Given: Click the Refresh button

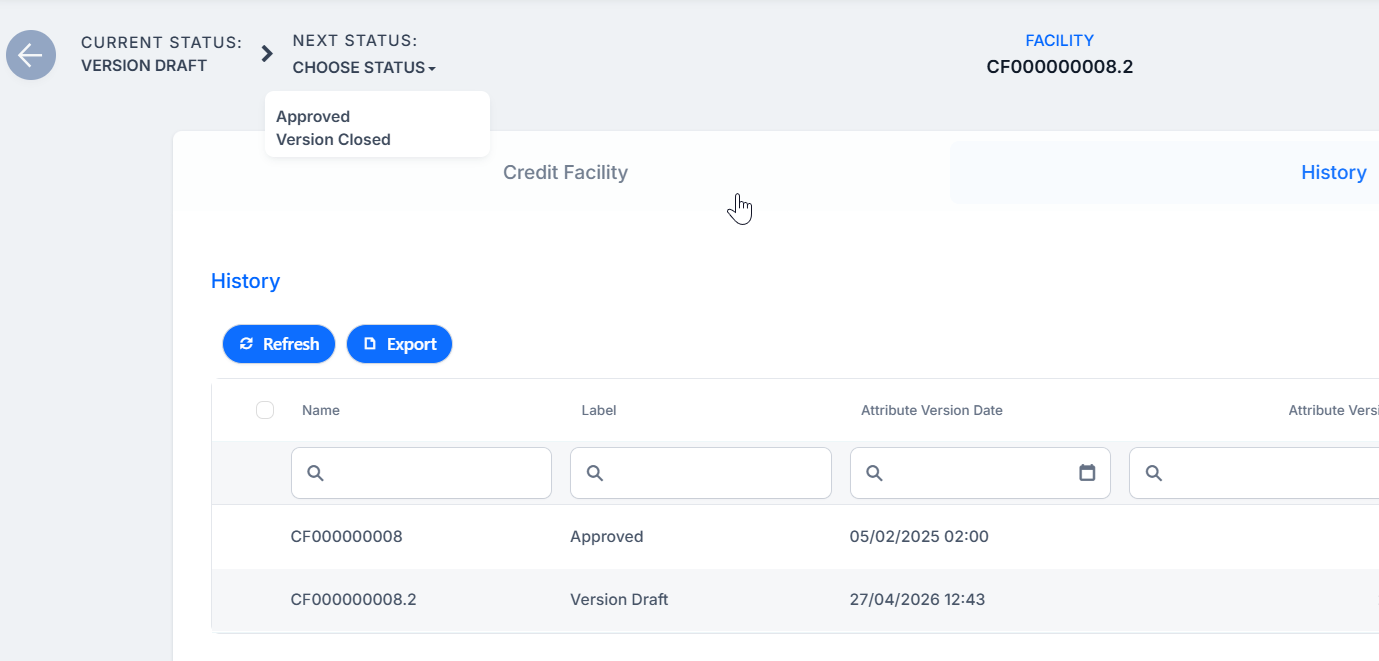Looking at the screenshot, I should [x=279, y=344].
